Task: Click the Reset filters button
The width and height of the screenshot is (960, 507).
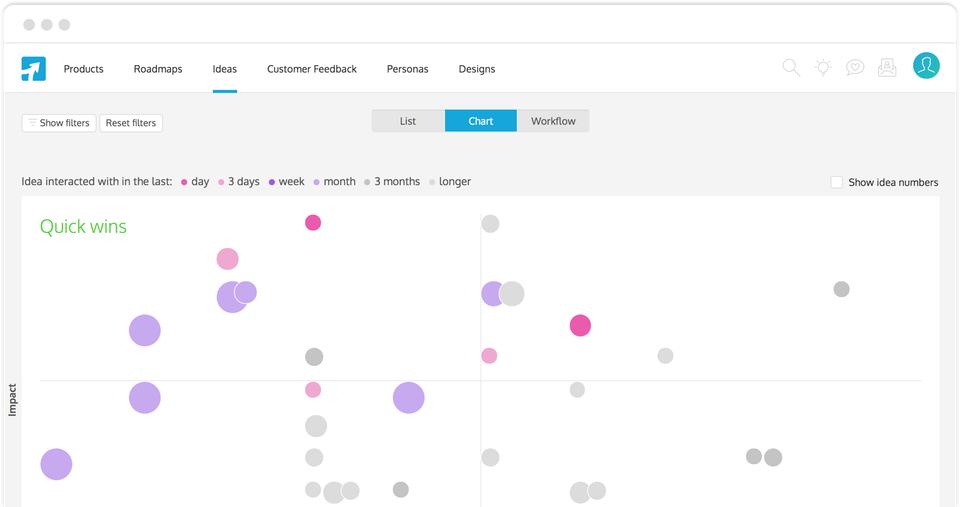Action: pos(131,123)
